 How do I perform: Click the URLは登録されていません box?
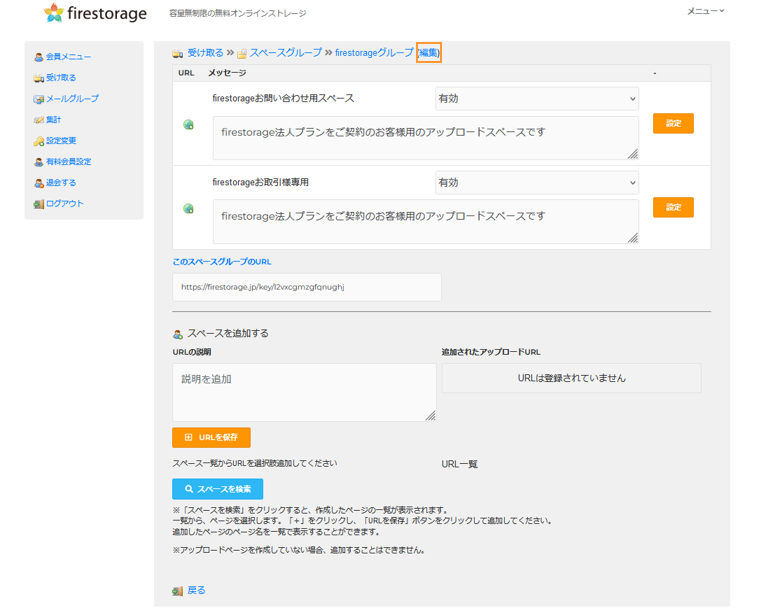[x=572, y=378]
